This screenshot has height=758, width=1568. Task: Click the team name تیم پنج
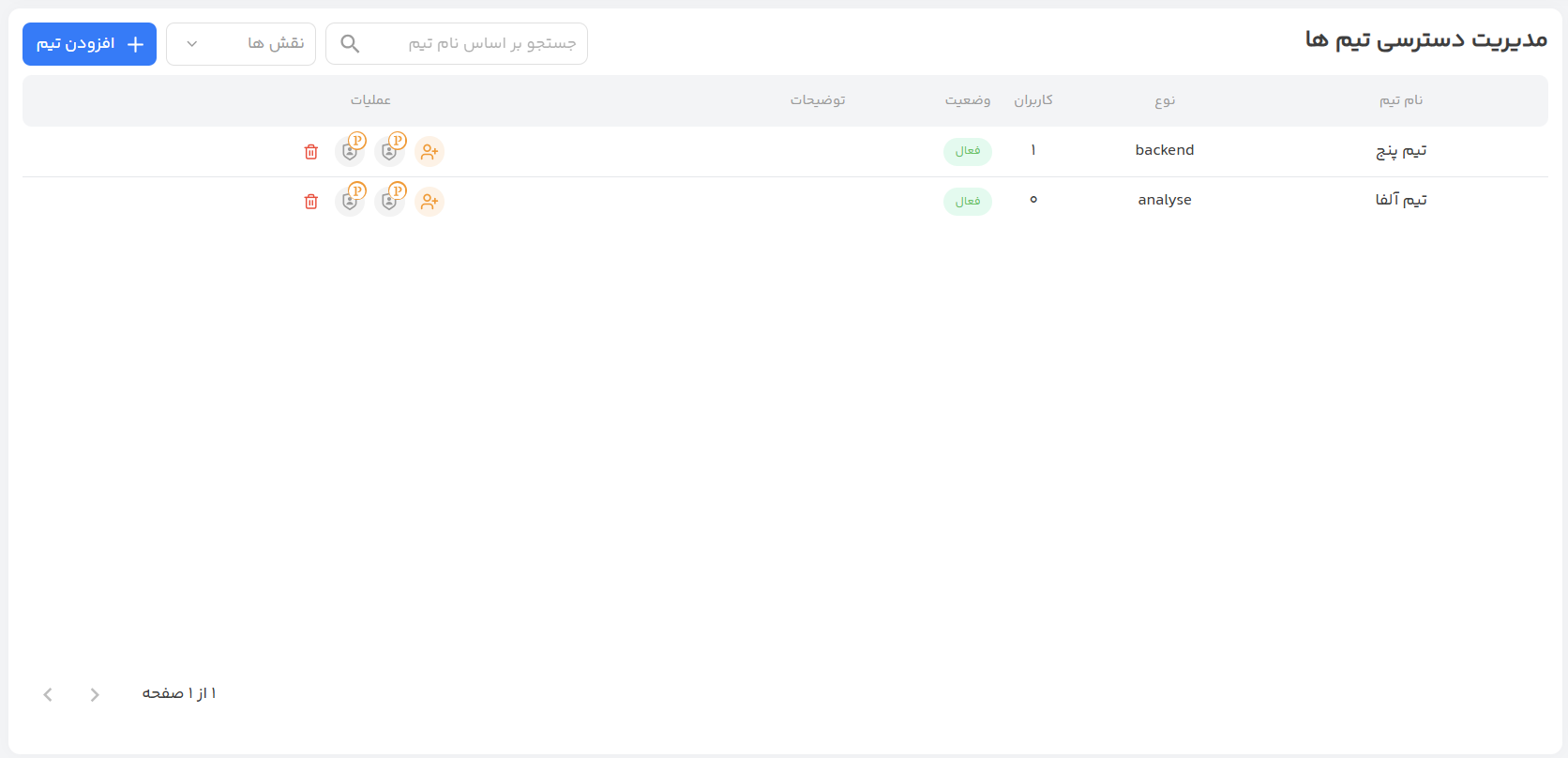click(x=1401, y=151)
